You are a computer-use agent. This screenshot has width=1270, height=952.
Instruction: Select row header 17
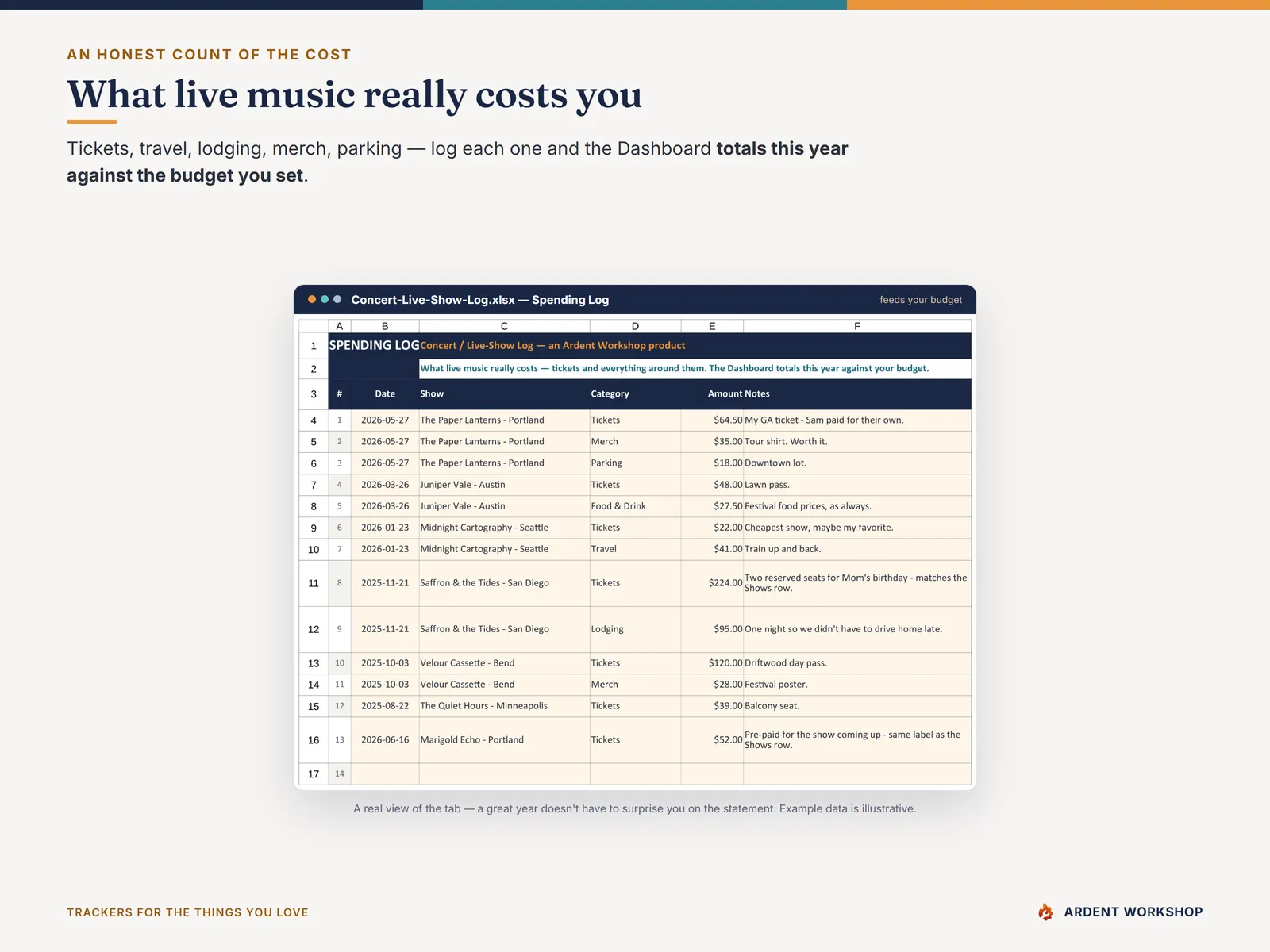click(314, 774)
